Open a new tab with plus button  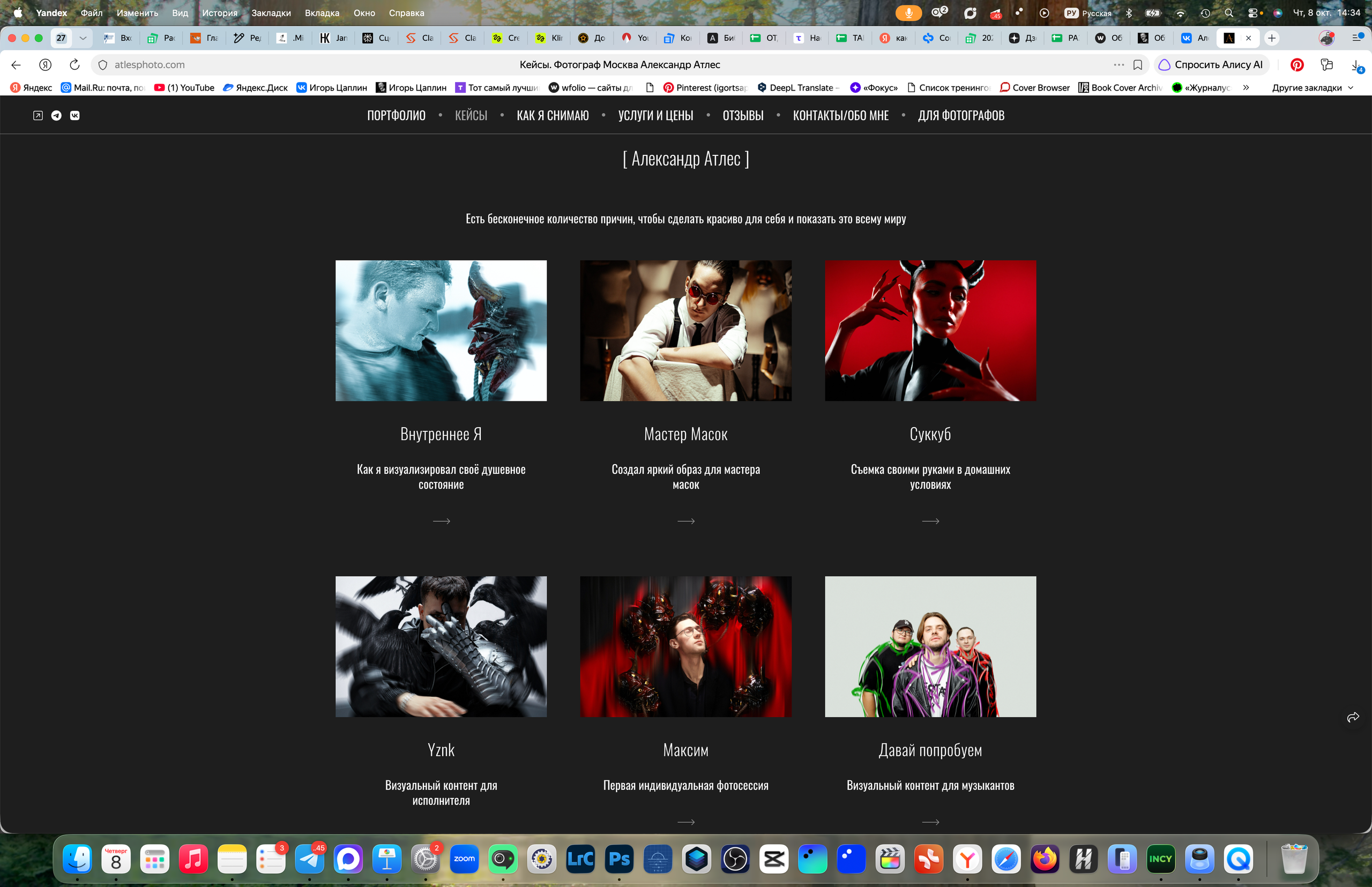tap(1272, 38)
